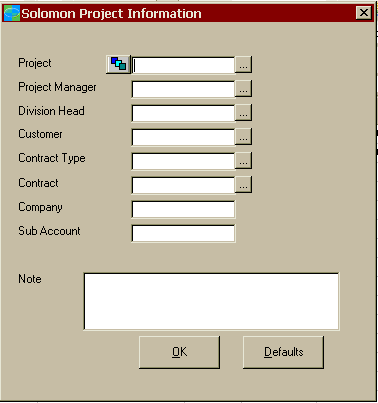378x403 pixels.
Task: Open lookup ellipsis for Customer field
Action: (243, 137)
